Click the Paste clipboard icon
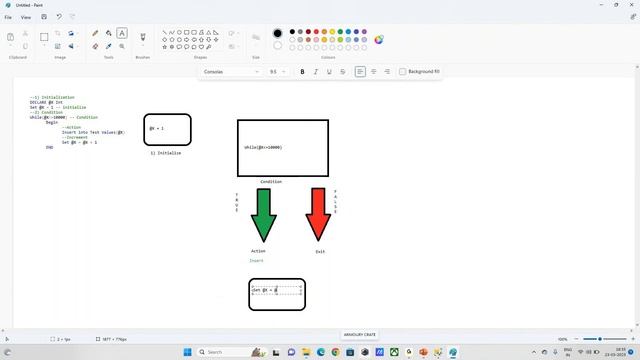The height and width of the screenshot is (360, 640). 11,37
